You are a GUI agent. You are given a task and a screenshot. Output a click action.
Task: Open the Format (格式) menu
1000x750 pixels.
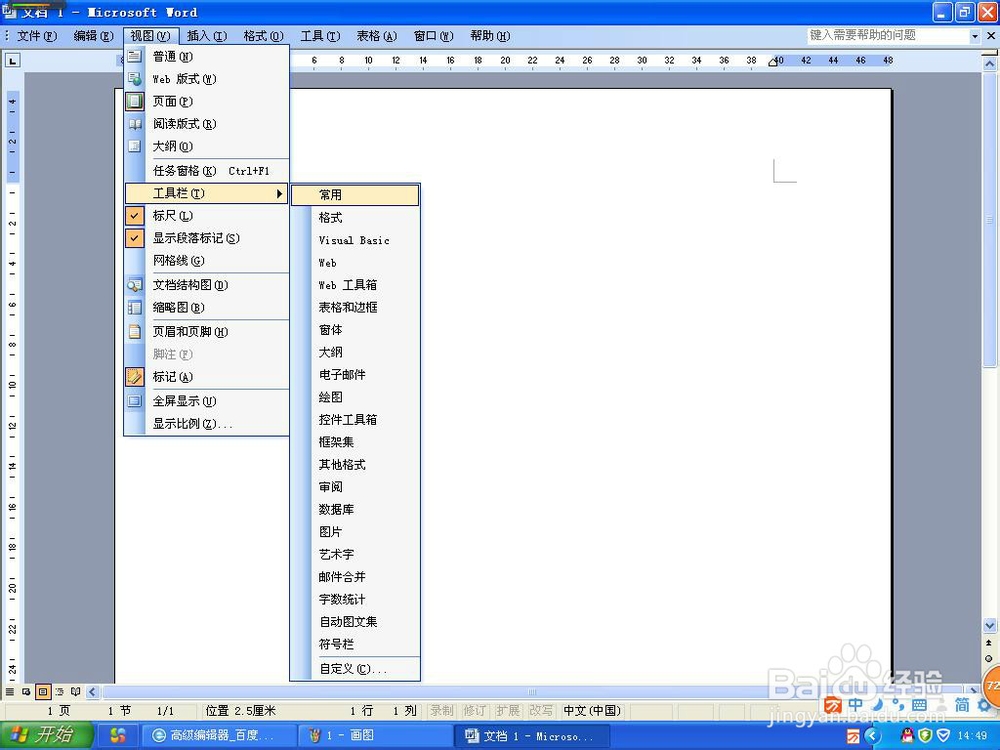coord(263,36)
